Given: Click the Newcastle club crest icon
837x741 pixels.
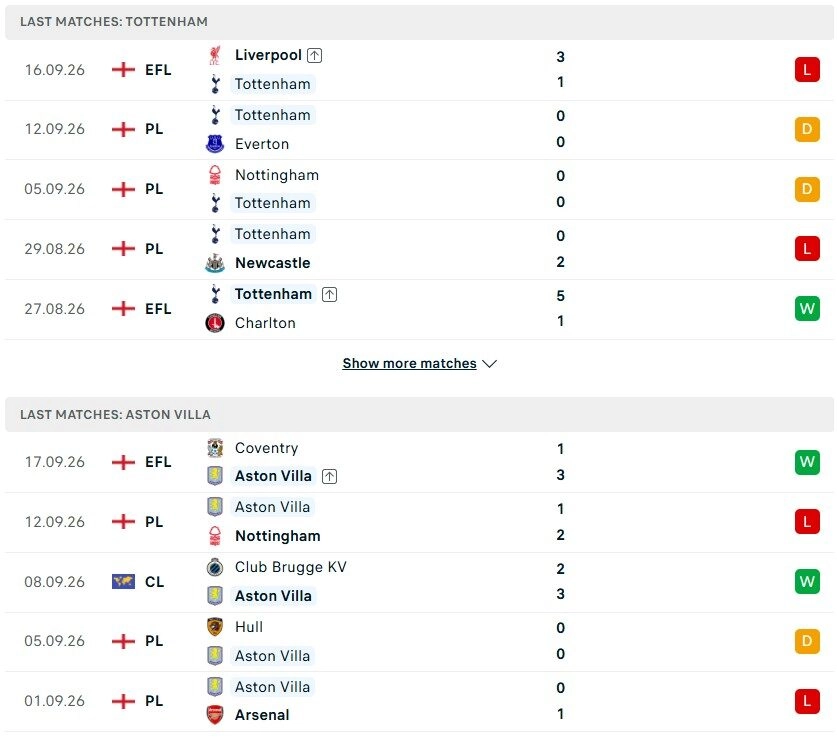Looking at the screenshot, I should [x=215, y=263].
